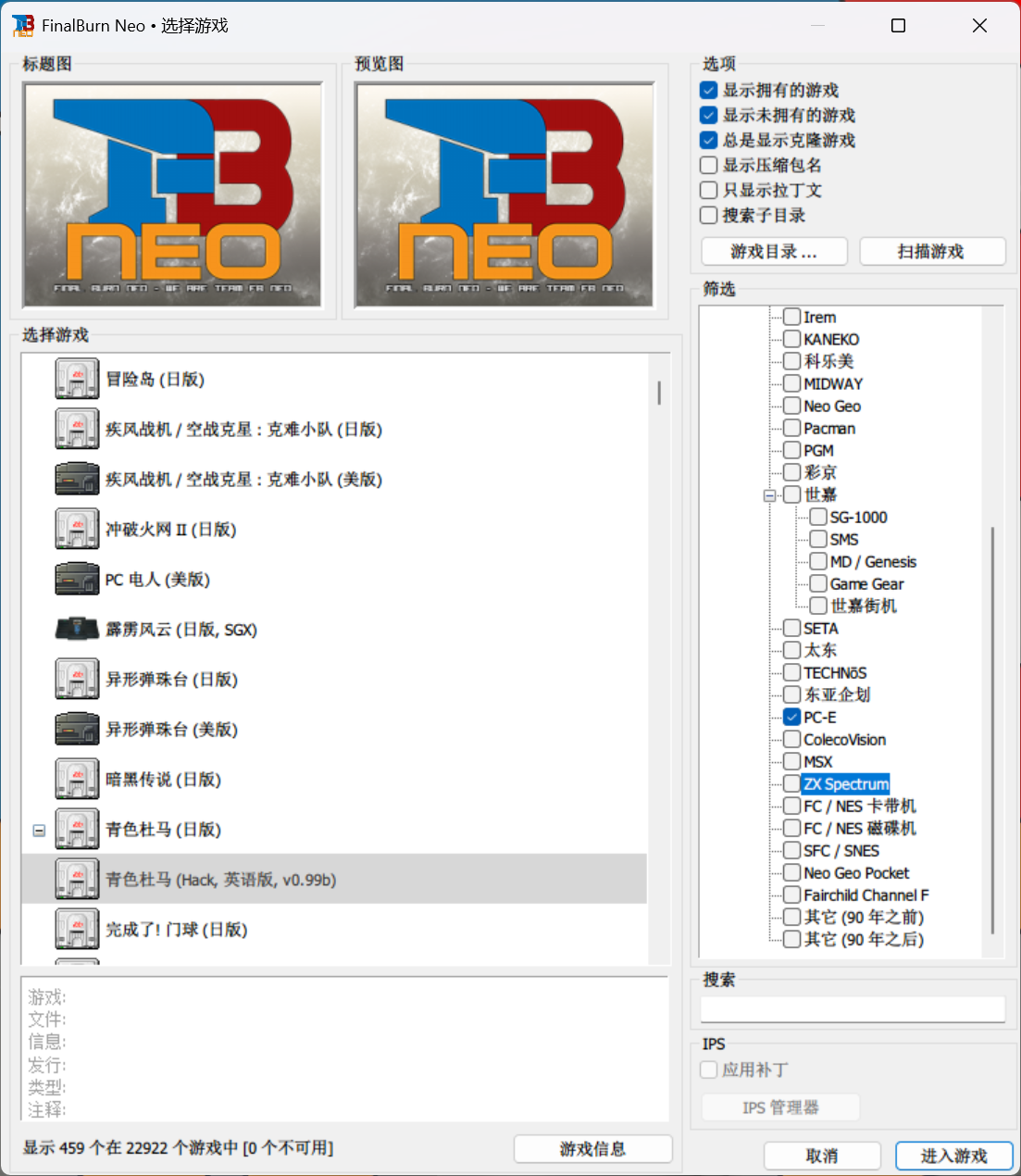This screenshot has width=1021, height=1176.
Task: Check the 科乐美 filter box
Action: coord(791,361)
